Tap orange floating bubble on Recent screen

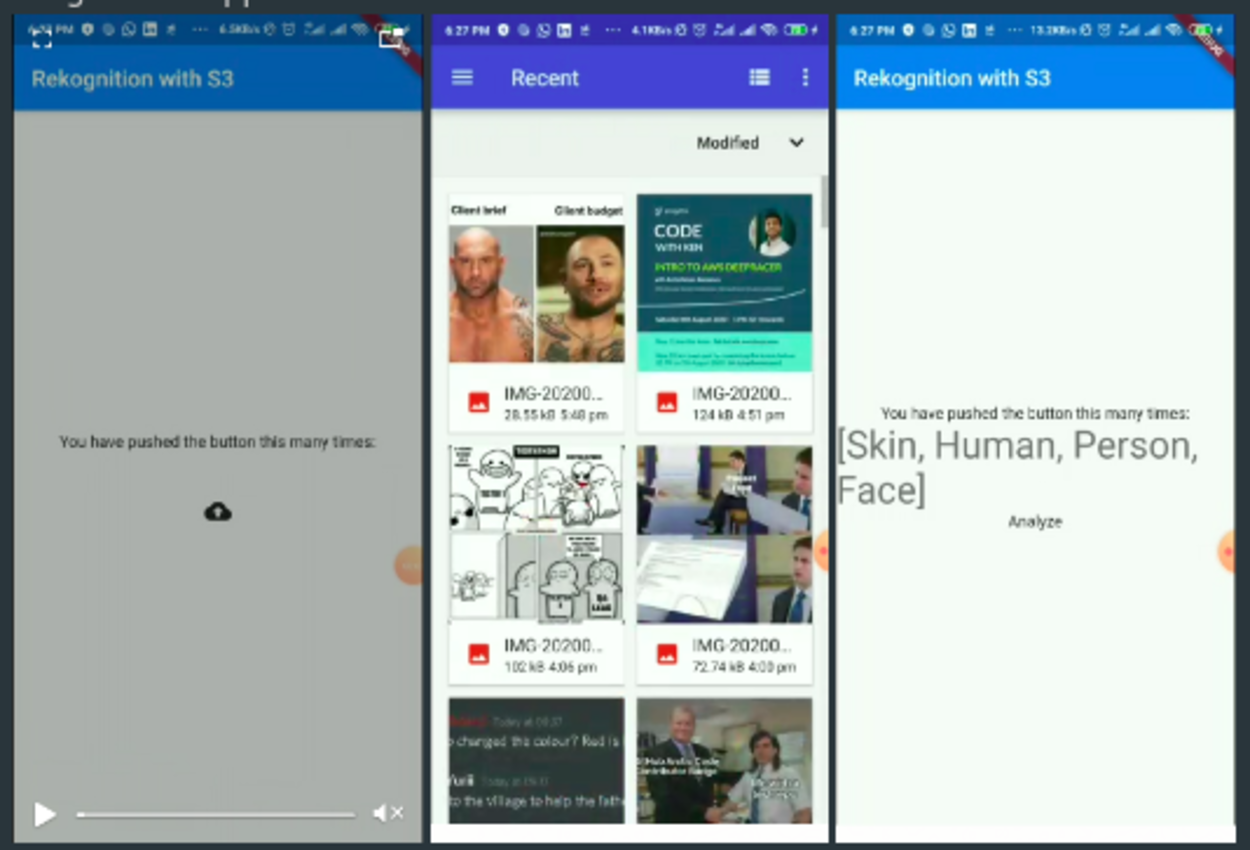point(821,550)
